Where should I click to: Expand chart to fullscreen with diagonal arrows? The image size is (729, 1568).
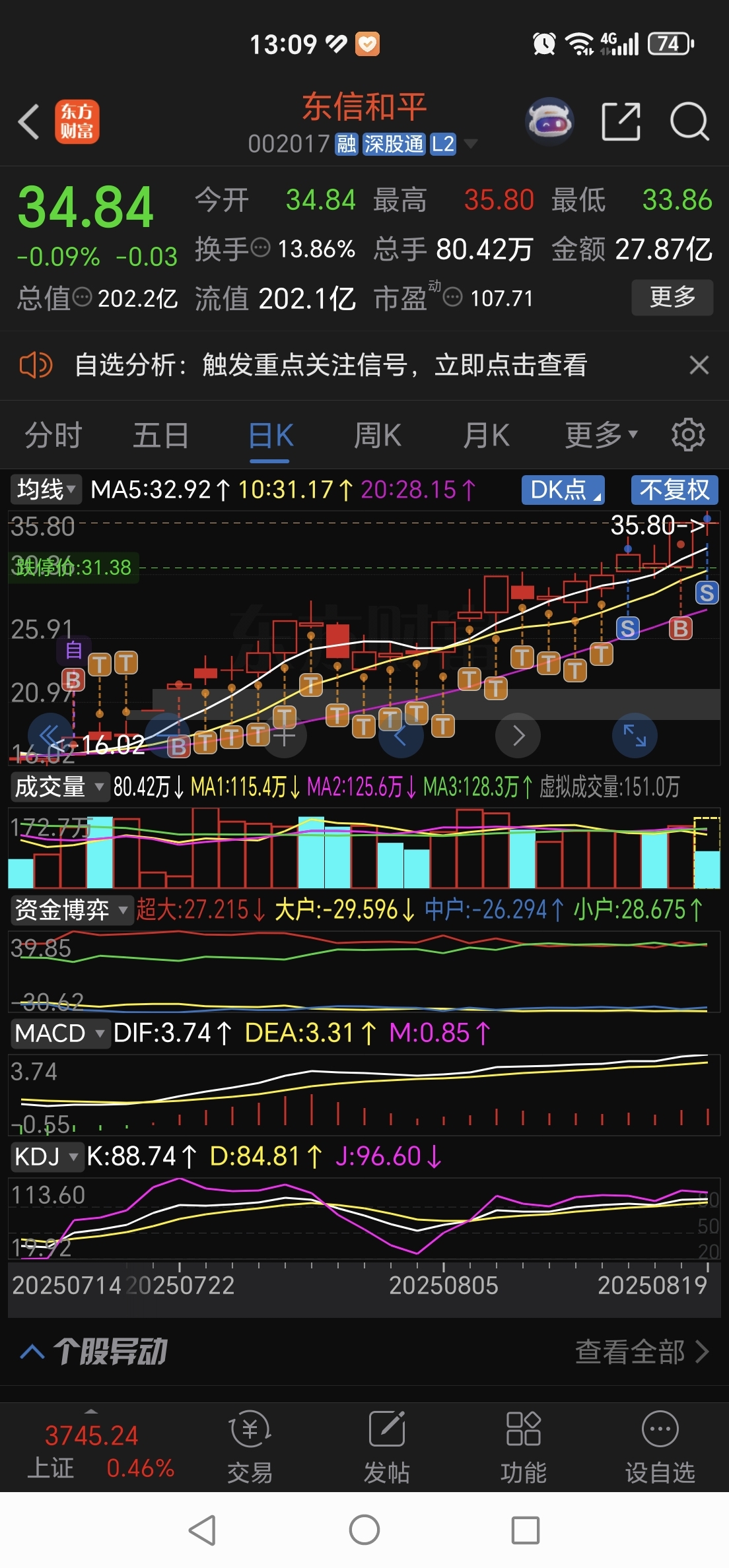(635, 735)
